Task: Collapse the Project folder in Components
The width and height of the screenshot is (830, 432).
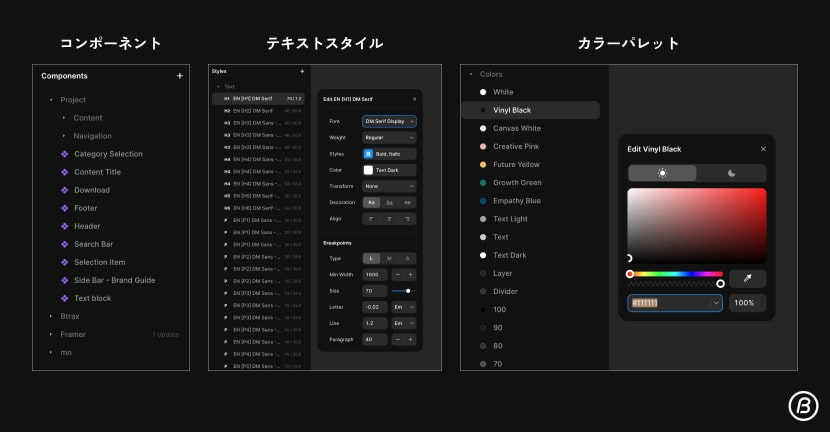Action: pos(51,100)
